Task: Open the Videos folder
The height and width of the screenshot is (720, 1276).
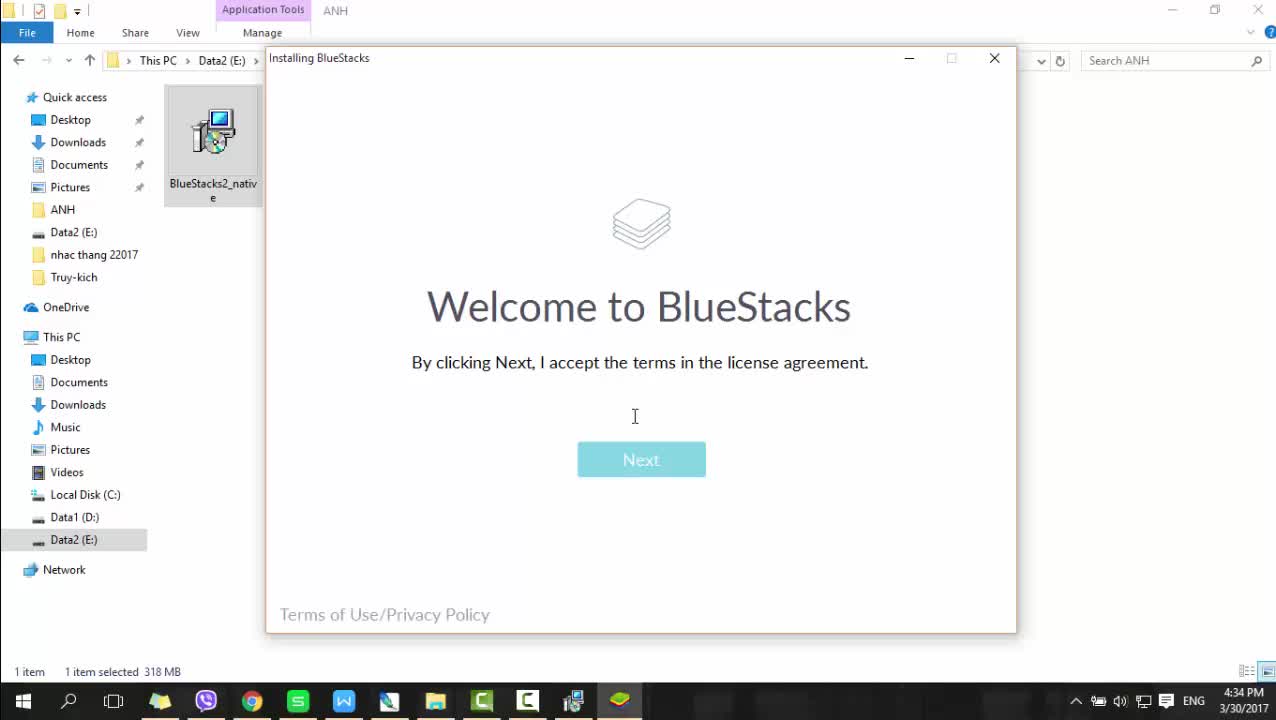Action: pyautogui.click(x=67, y=472)
